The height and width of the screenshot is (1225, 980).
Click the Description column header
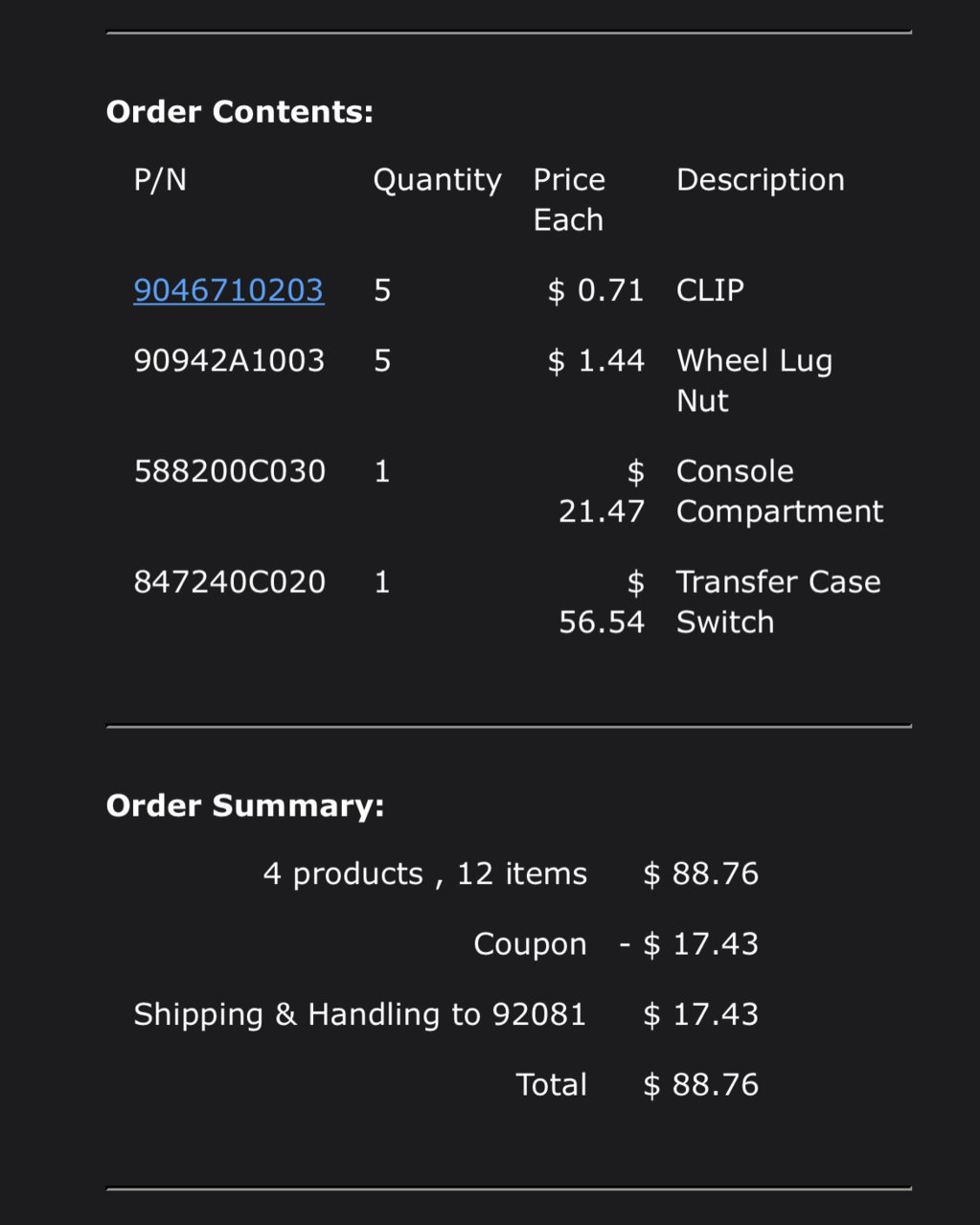coord(761,180)
